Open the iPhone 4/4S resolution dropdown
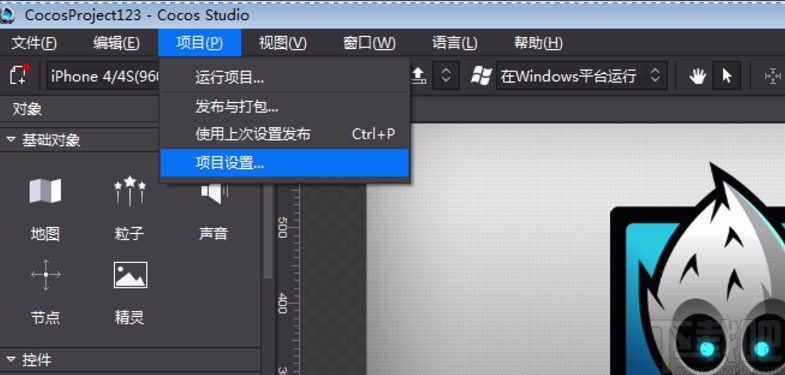The image size is (785, 375). point(103,76)
